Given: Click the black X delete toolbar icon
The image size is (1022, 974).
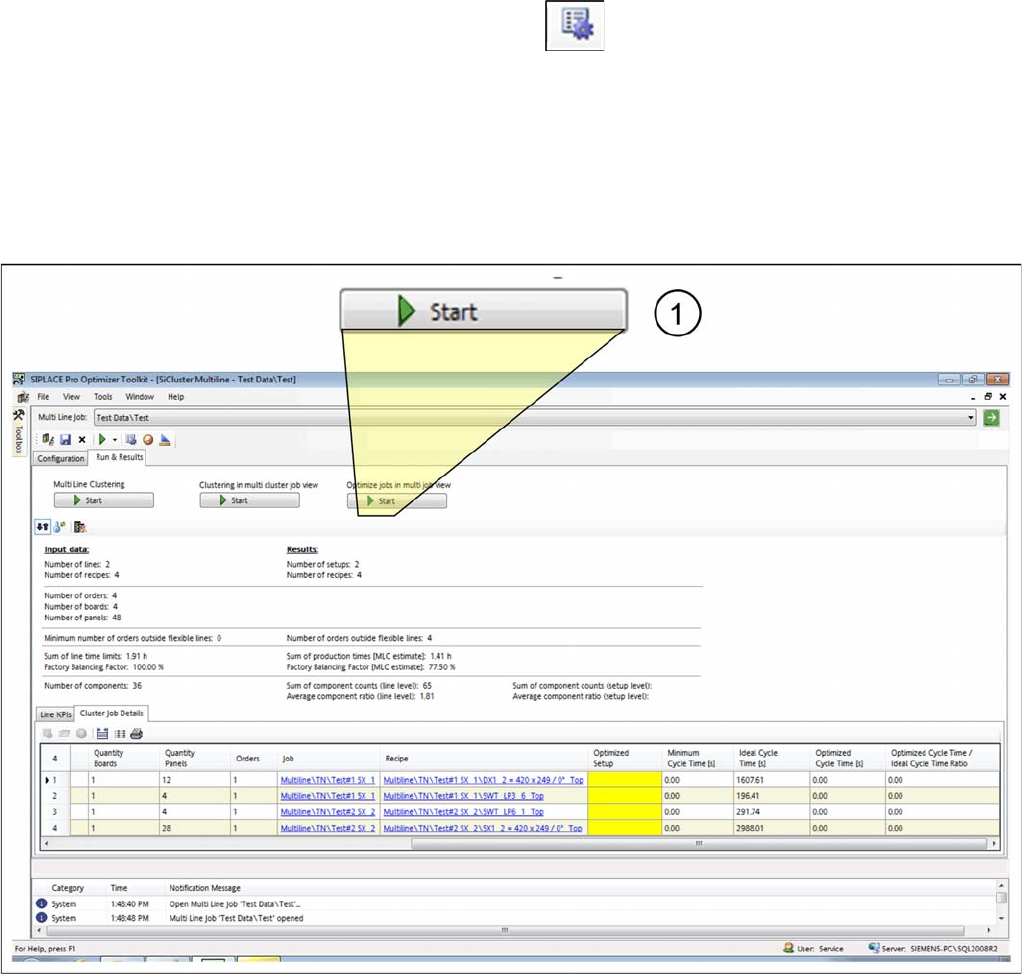Looking at the screenshot, I should coord(82,439).
